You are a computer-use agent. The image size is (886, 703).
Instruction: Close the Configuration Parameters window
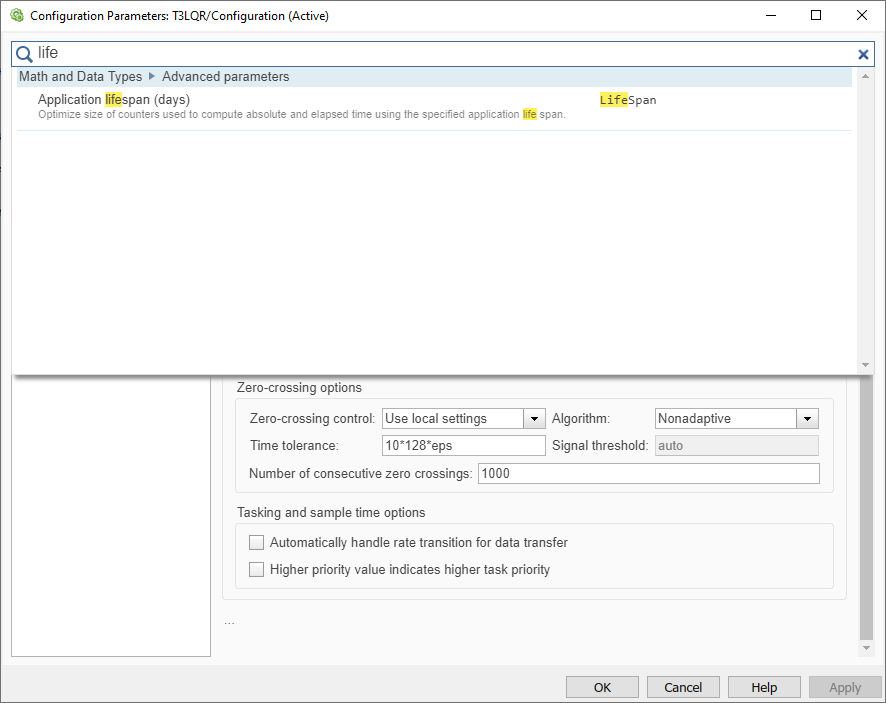coord(862,15)
